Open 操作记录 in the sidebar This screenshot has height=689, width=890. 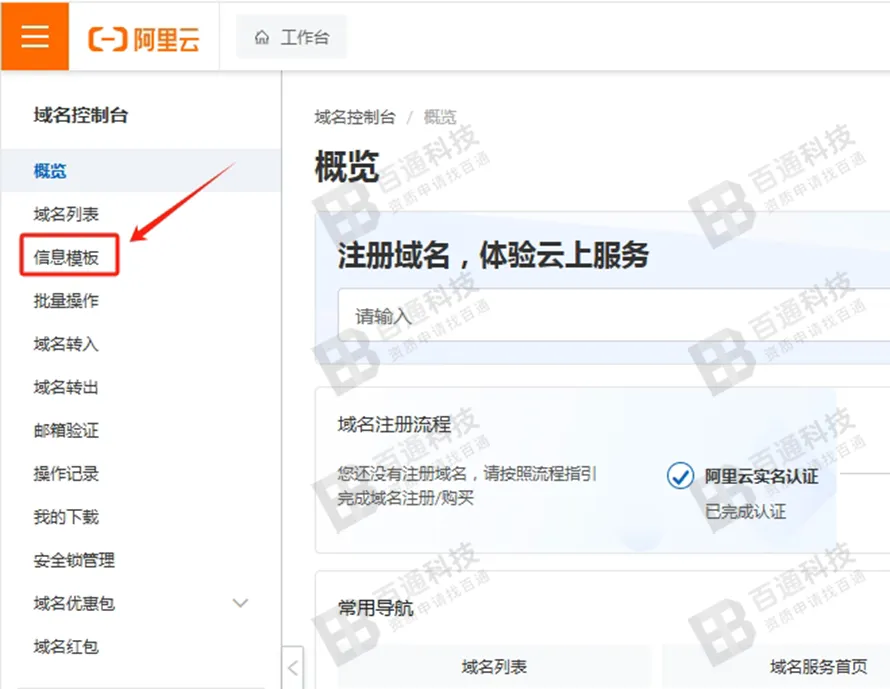(x=66, y=473)
